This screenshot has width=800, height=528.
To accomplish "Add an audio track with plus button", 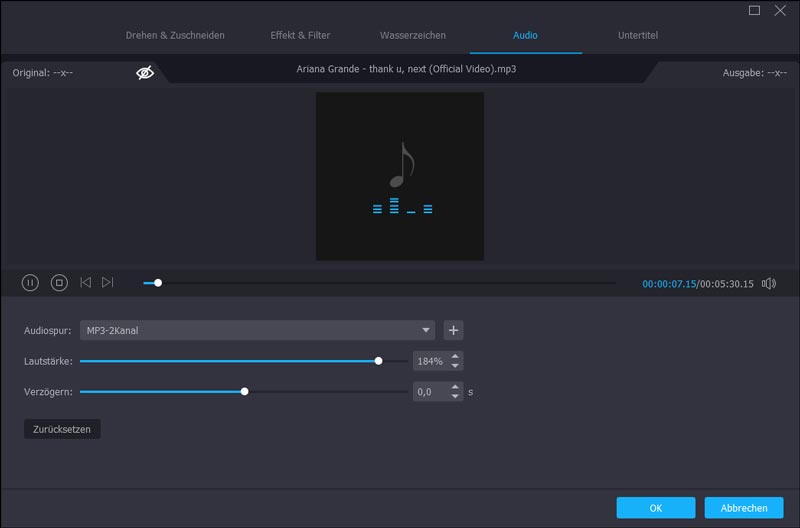I will coord(453,330).
